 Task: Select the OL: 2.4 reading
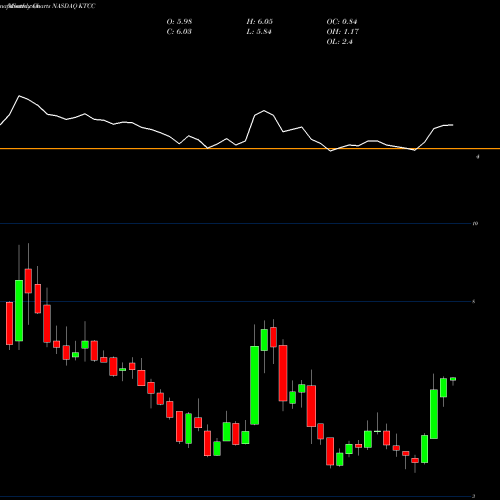tap(340, 42)
